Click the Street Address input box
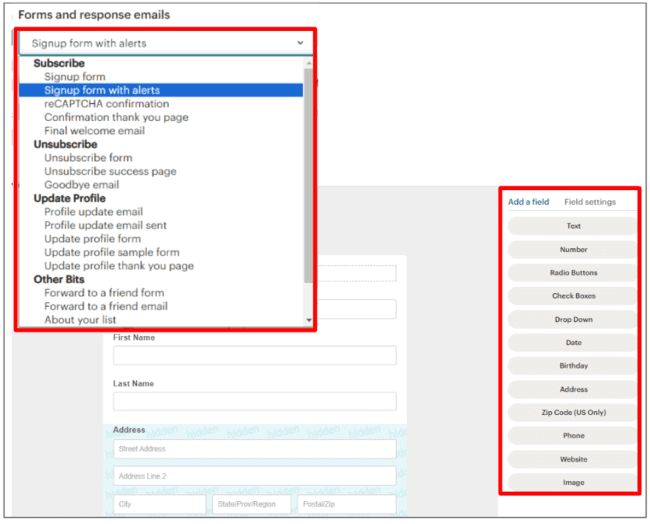 click(254, 449)
